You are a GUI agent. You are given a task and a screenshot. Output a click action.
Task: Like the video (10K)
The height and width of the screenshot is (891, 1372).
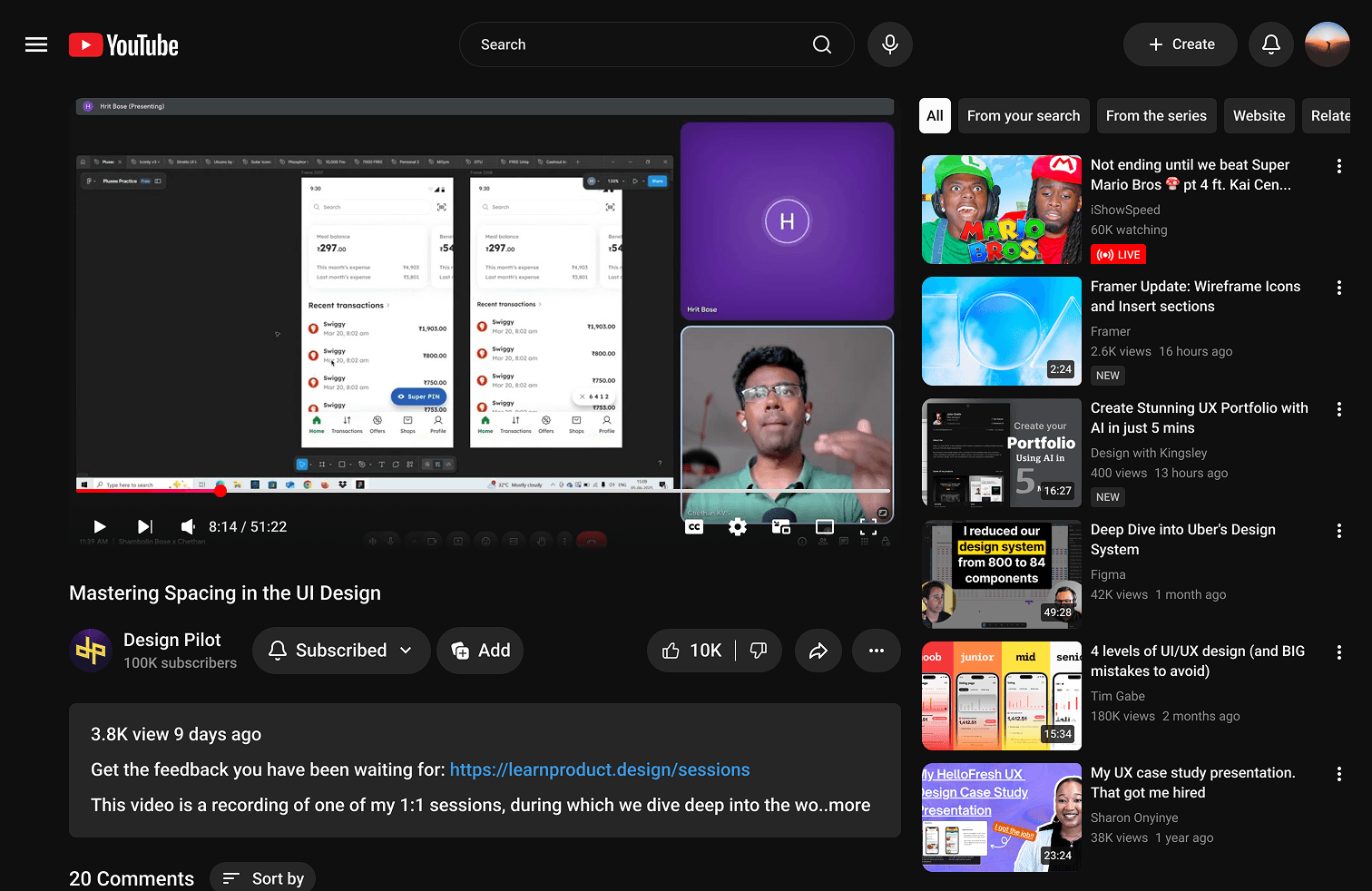click(x=691, y=651)
